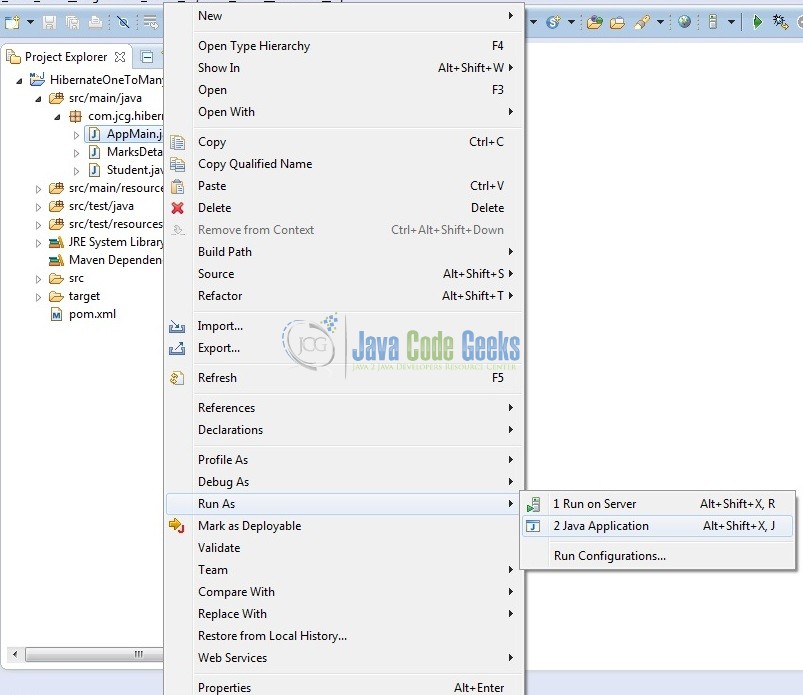
Task: Click the Print toolbar icon
Action: pyautogui.click(x=95, y=22)
